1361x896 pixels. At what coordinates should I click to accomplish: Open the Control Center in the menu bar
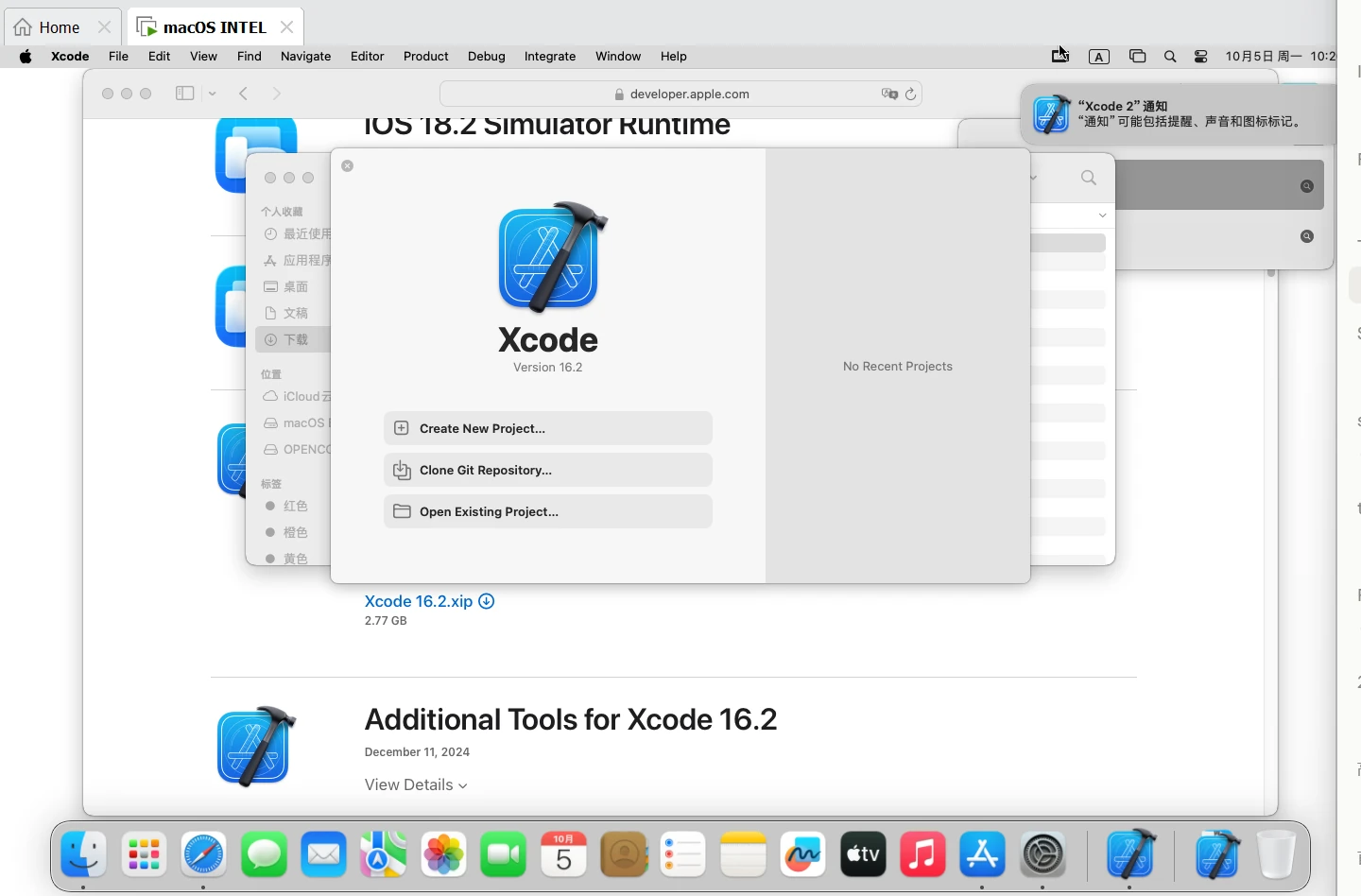1201,57
